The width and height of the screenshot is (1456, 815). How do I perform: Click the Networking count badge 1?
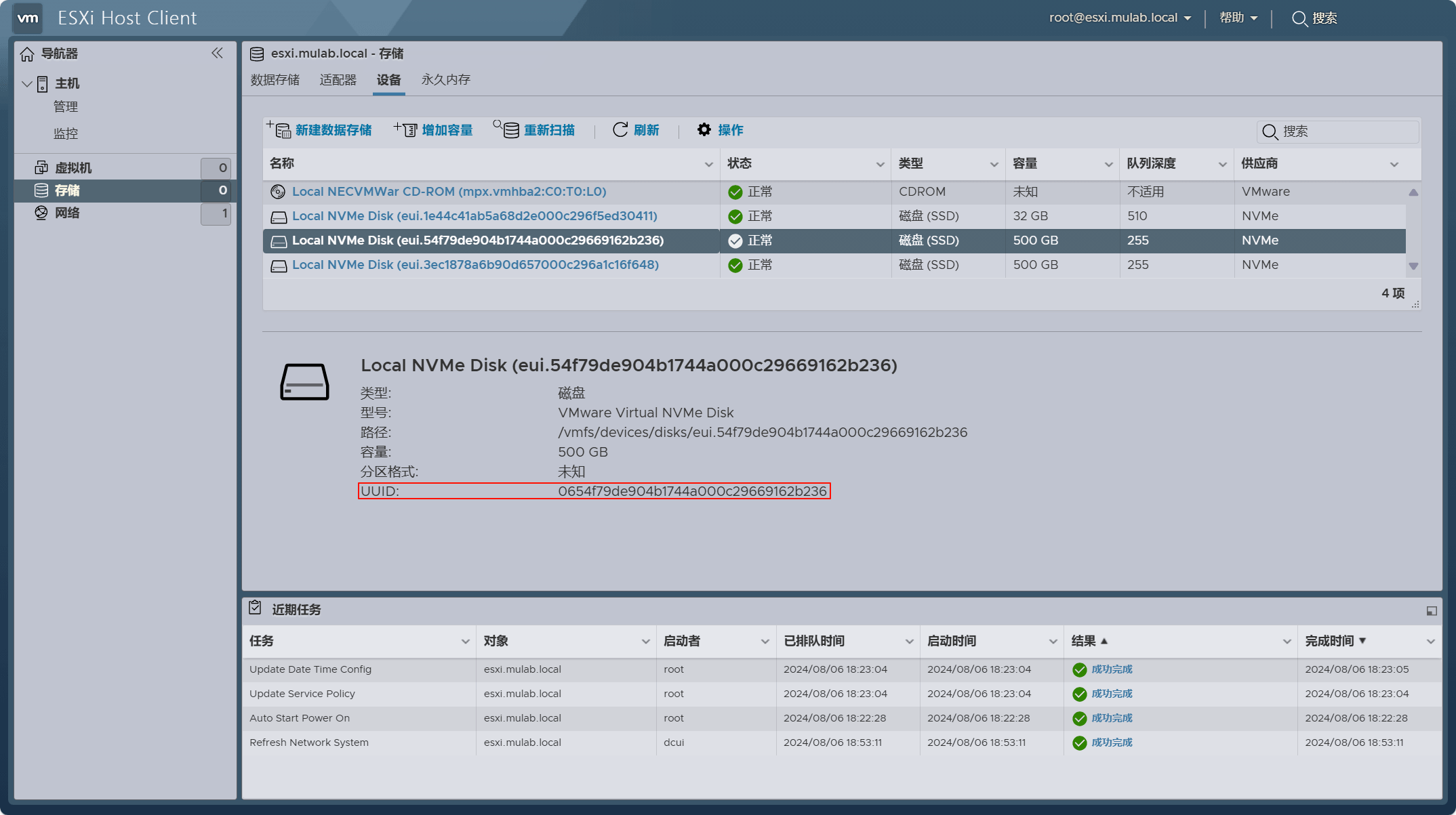coord(216,213)
